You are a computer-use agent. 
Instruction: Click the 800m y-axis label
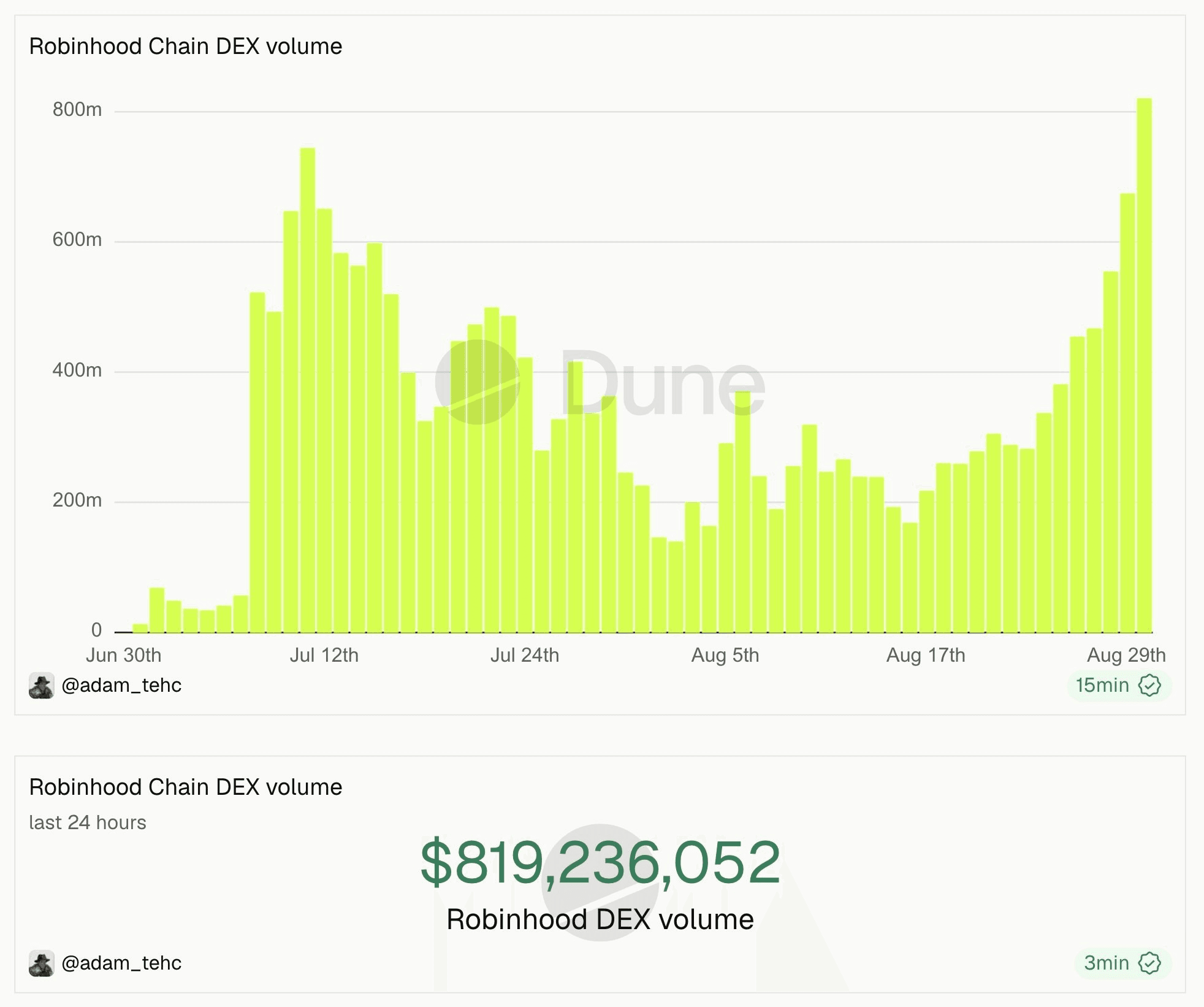click(x=77, y=110)
